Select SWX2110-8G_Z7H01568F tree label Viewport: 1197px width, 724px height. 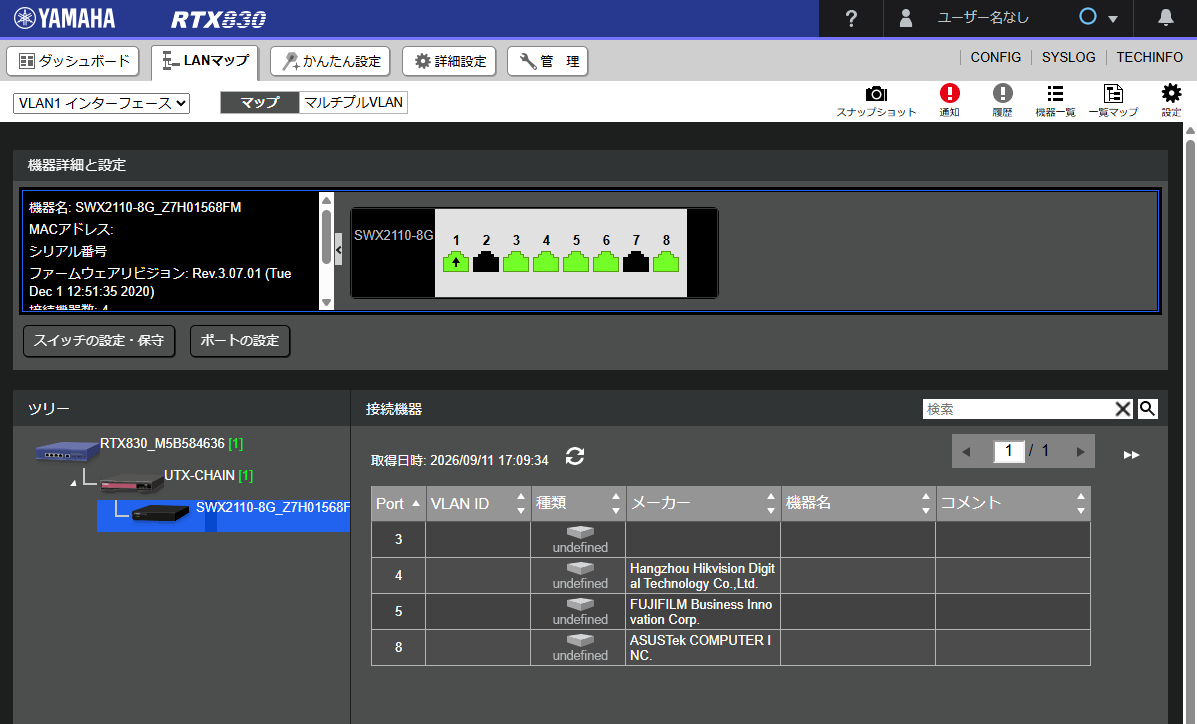pyautogui.click(x=273, y=507)
